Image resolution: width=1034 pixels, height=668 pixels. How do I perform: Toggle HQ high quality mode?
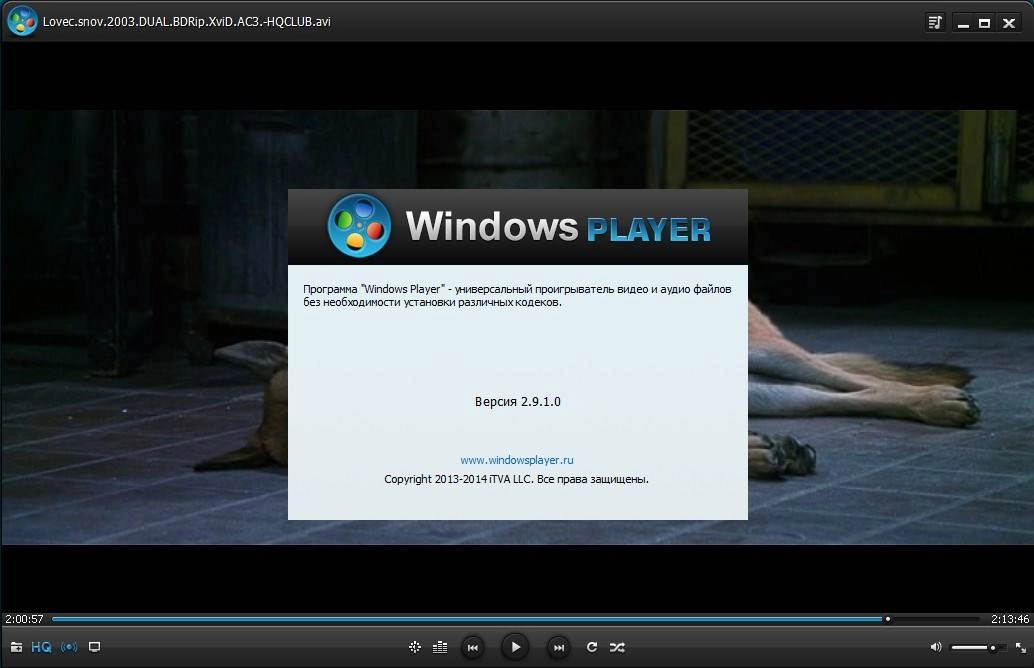41,647
